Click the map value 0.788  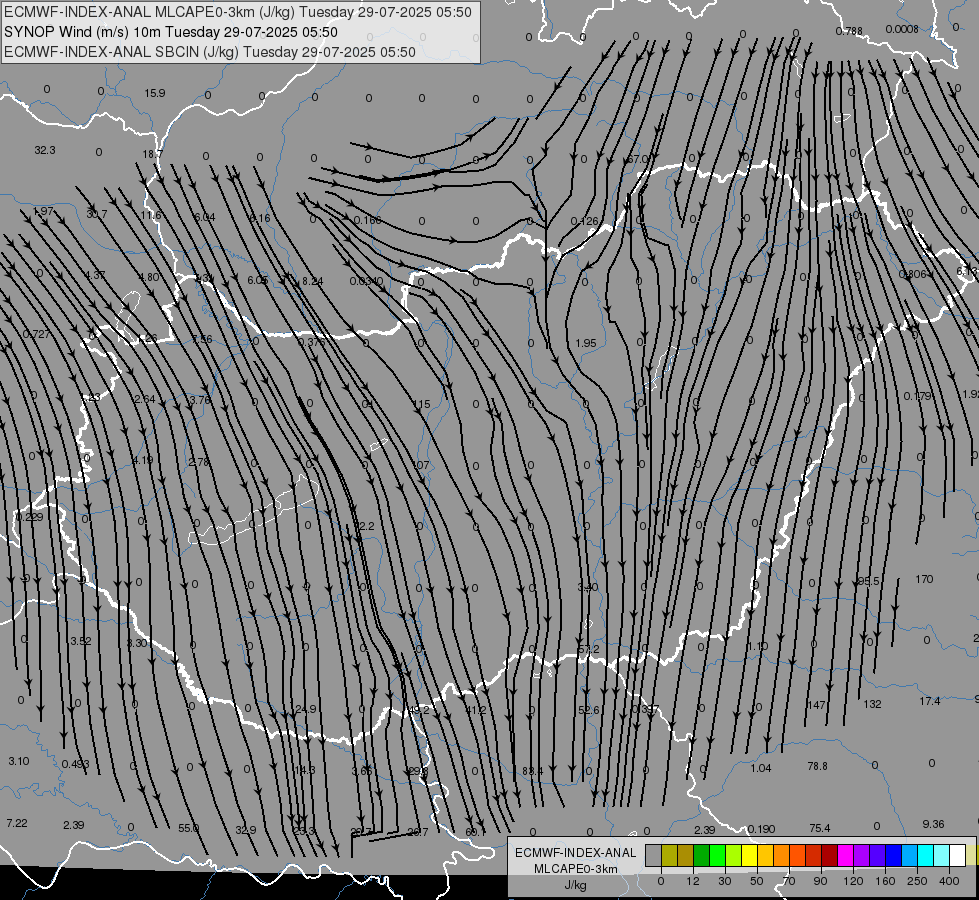849,31
